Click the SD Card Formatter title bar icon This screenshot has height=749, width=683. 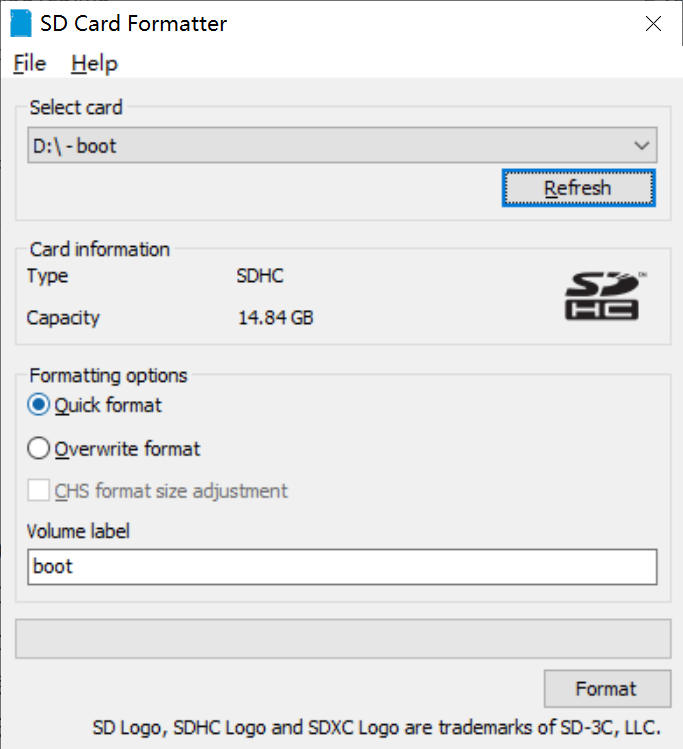[x=18, y=23]
